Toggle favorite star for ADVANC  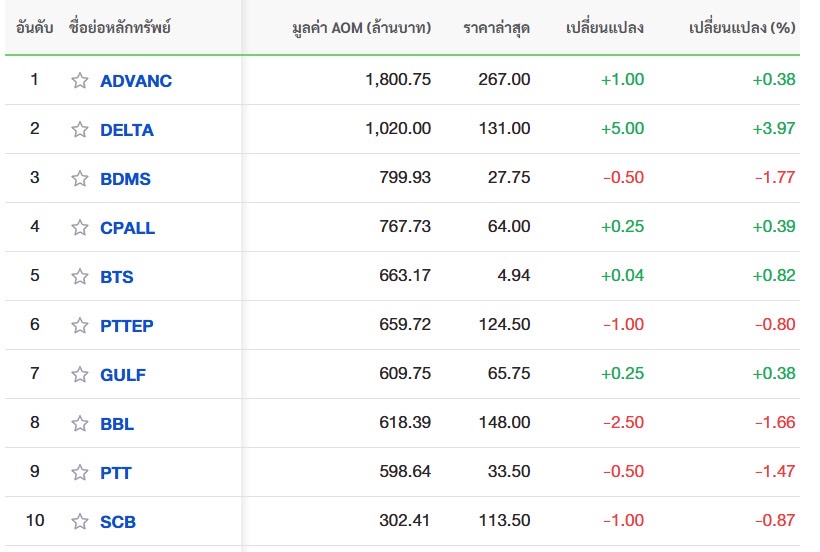pyautogui.click(x=80, y=81)
